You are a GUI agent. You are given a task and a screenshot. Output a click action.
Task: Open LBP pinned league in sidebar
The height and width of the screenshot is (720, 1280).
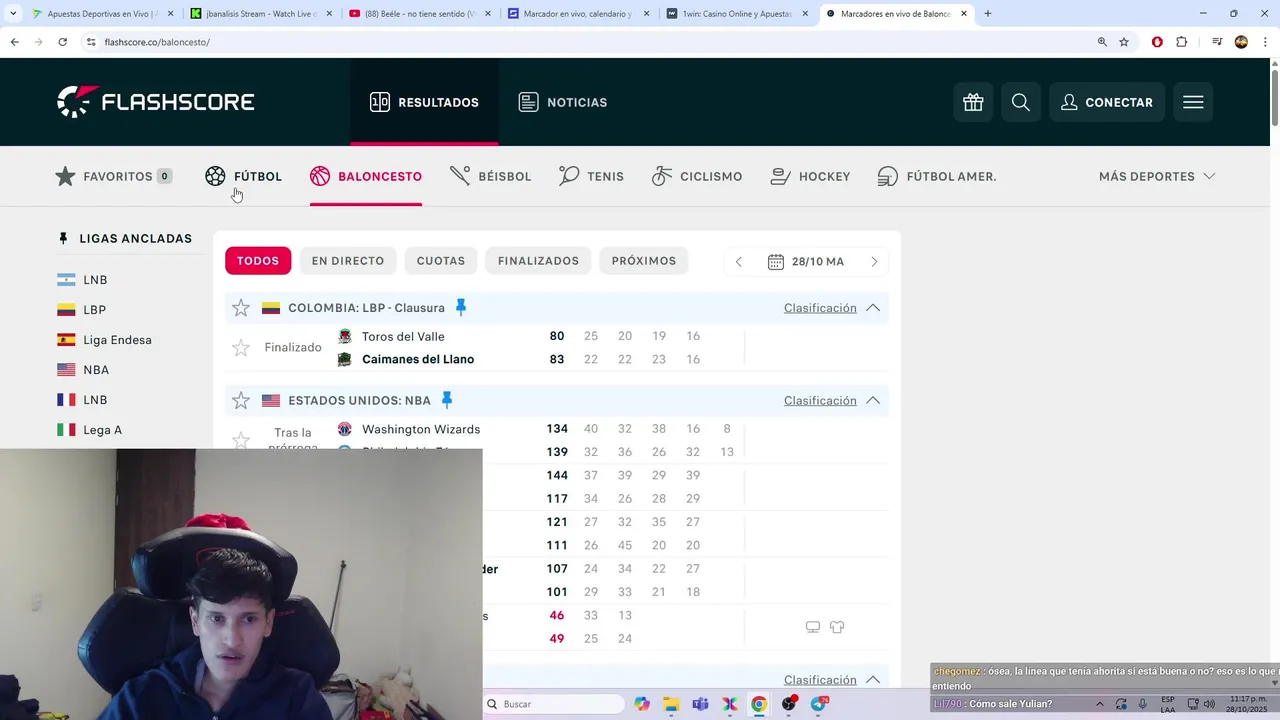pyautogui.click(x=95, y=310)
